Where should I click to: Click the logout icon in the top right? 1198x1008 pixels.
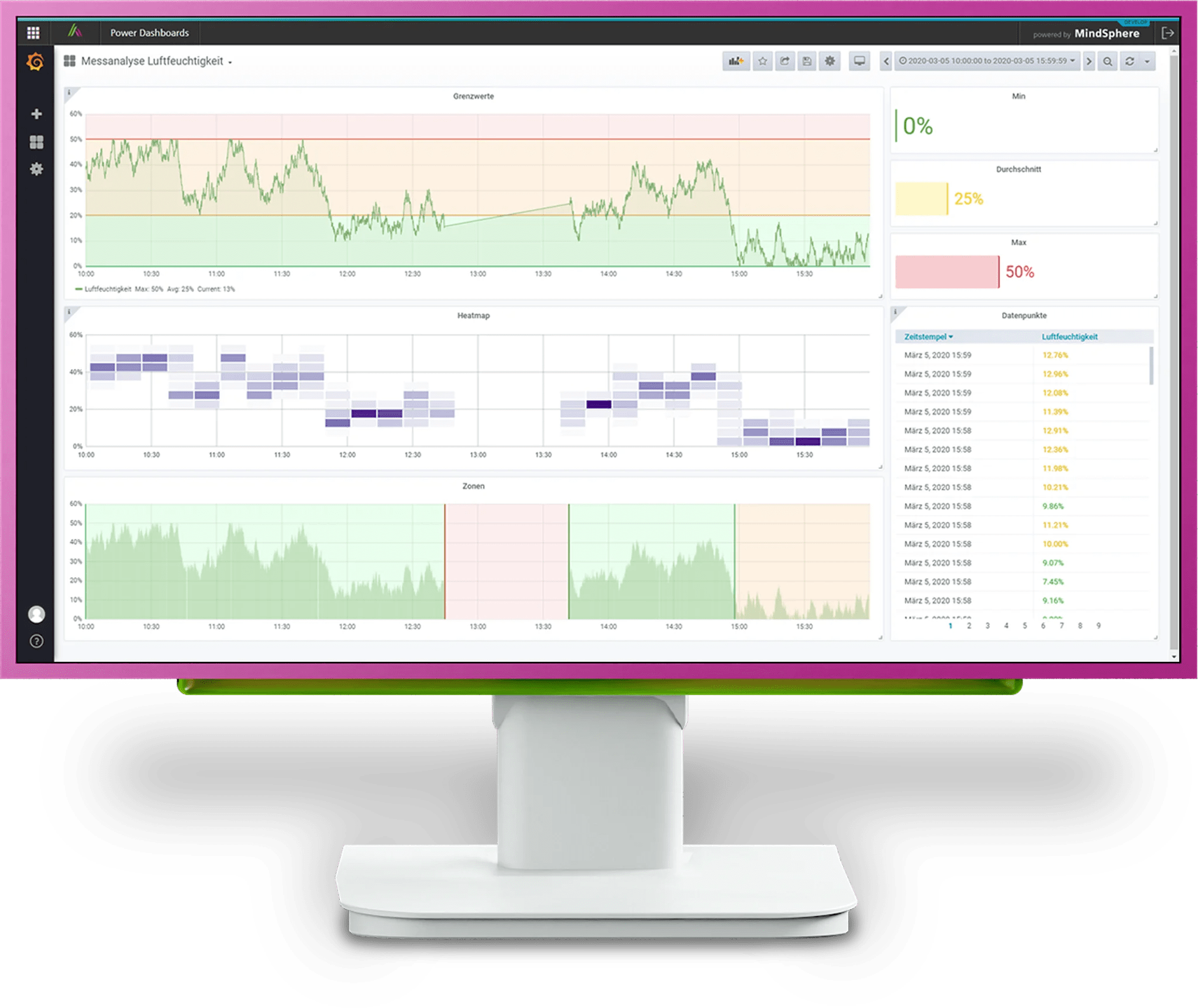click(x=1168, y=33)
